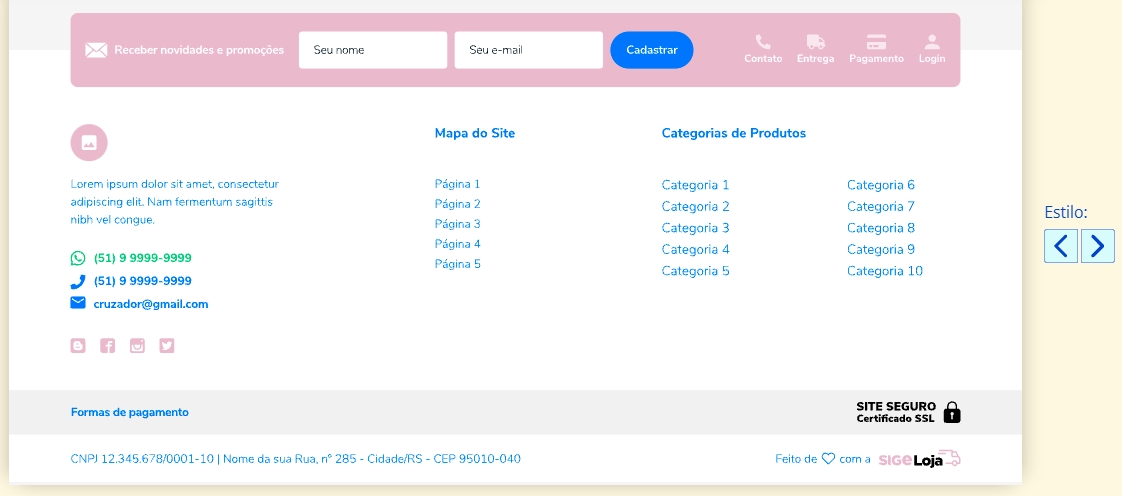Open the Facebook social icon
The height and width of the screenshot is (496, 1122).
pos(108,346)
